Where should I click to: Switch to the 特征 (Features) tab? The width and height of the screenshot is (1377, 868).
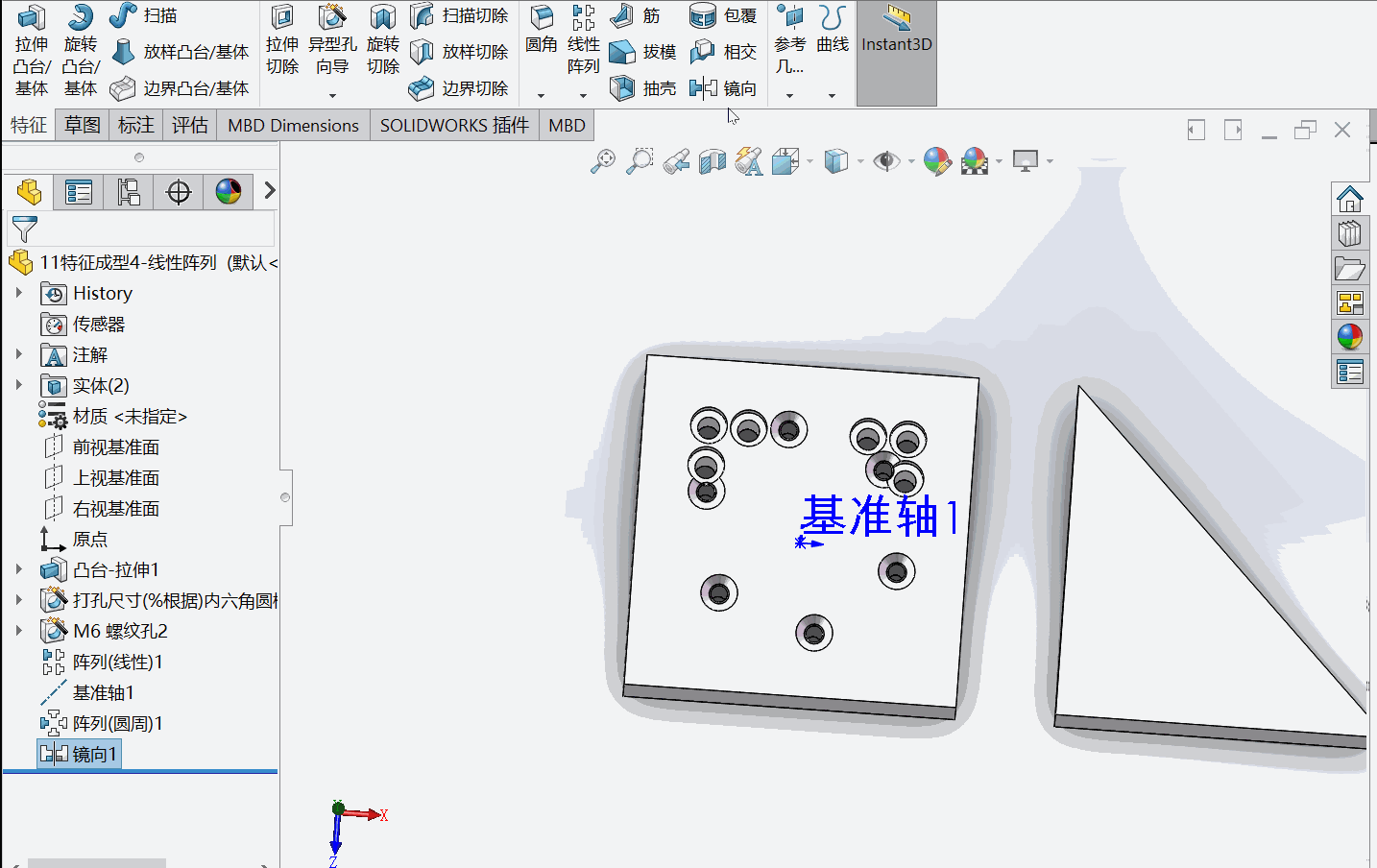point(29,126)
